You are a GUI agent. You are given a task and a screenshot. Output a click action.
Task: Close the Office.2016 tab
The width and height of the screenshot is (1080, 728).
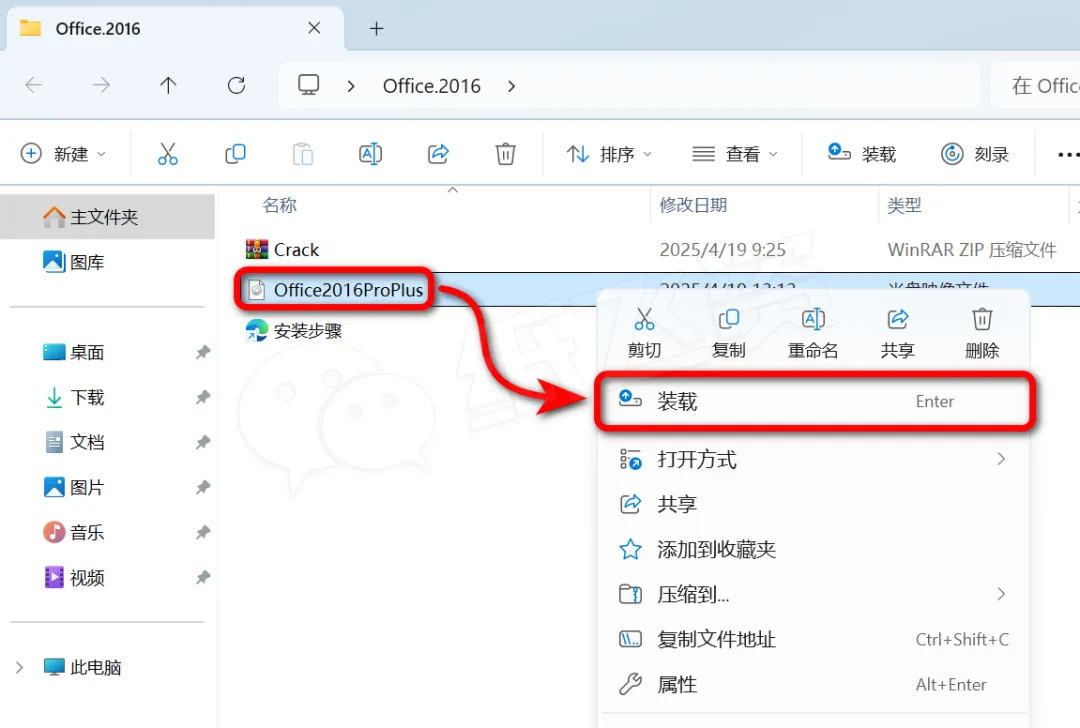pos(314,28)
